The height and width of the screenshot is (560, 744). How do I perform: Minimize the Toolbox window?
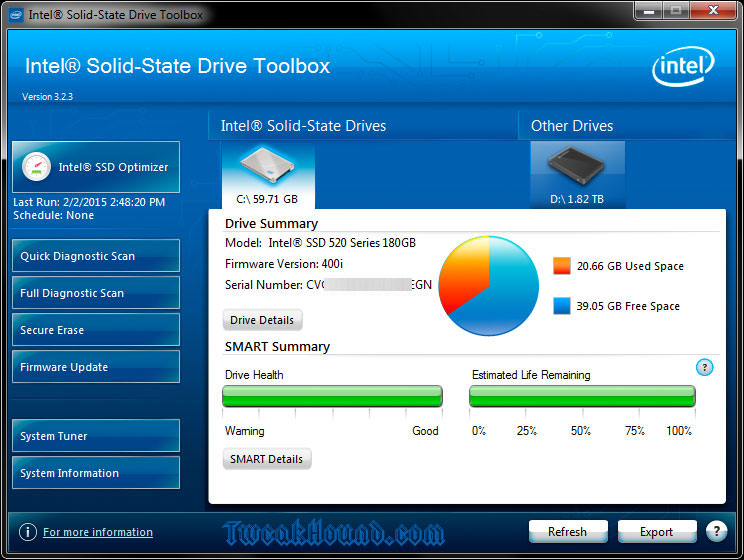point(649,11)
